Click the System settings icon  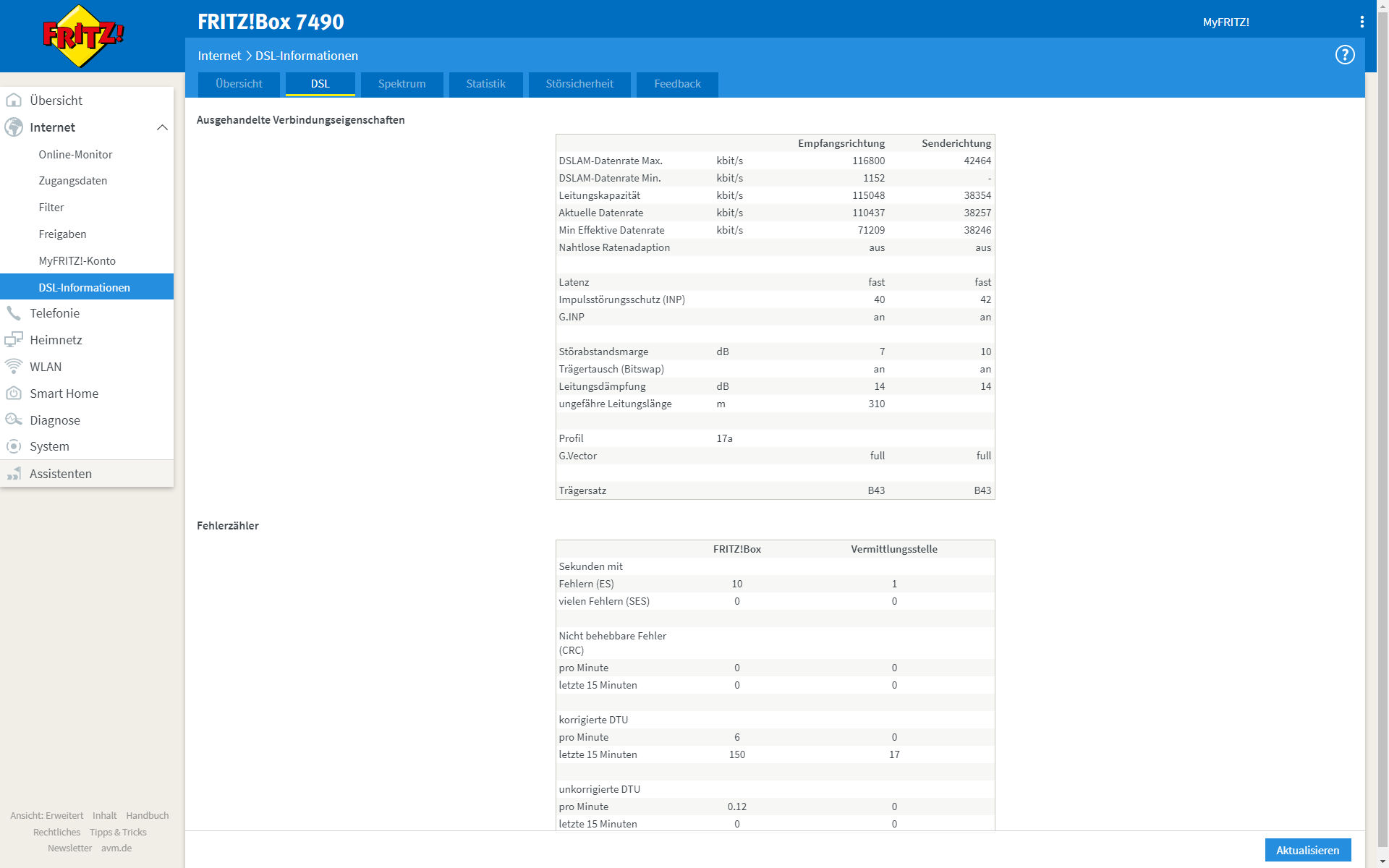(x=14, y=446)
